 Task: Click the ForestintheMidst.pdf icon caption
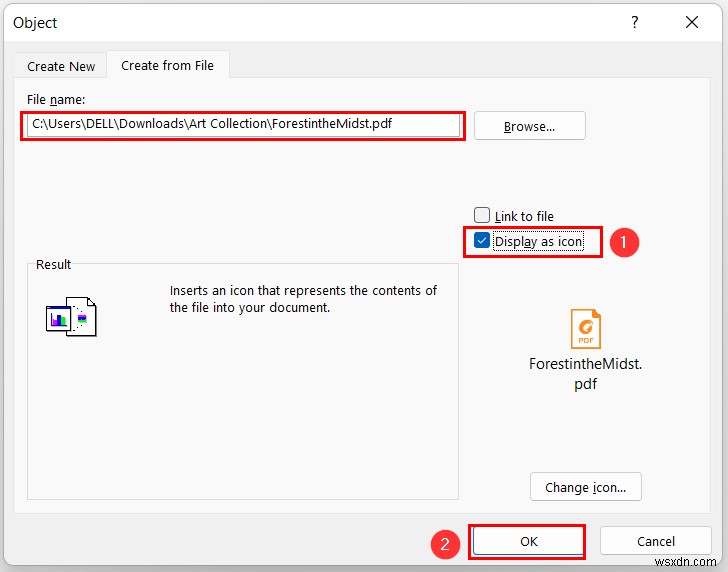coord(585,374)
